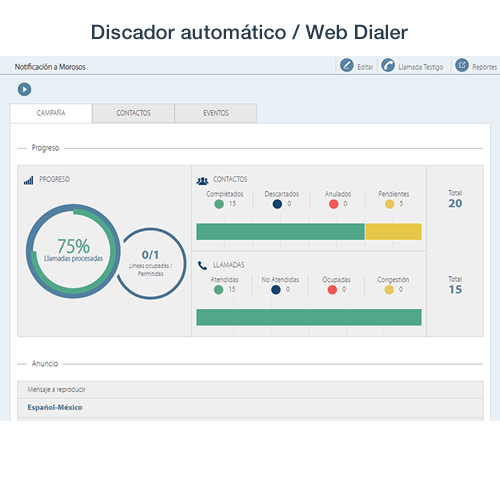Switch to the CONTACTOS tab
Screen dimensions: 500x500
pos(133,113)
